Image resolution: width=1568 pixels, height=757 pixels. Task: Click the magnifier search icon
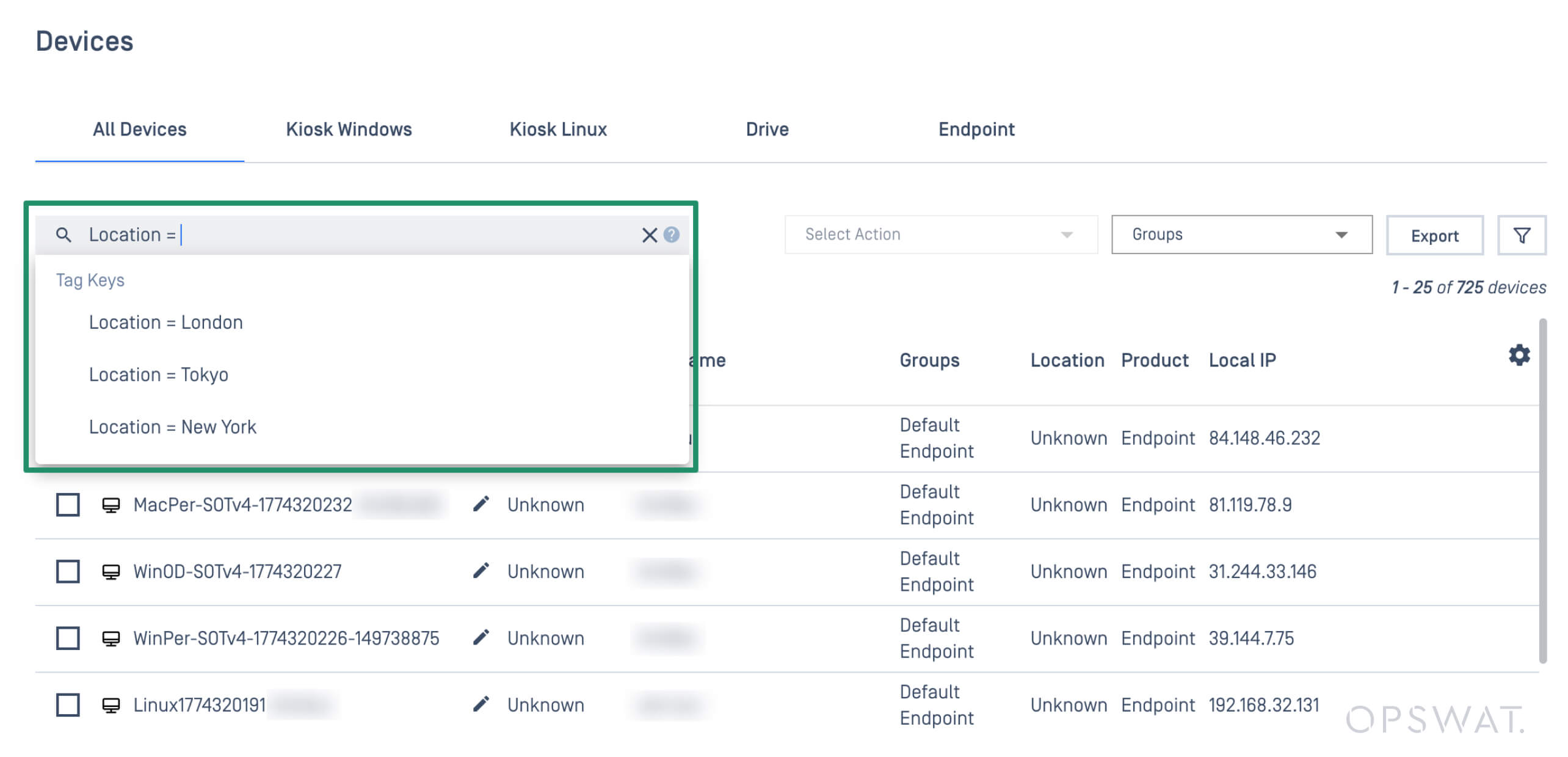tap(63, 235)
